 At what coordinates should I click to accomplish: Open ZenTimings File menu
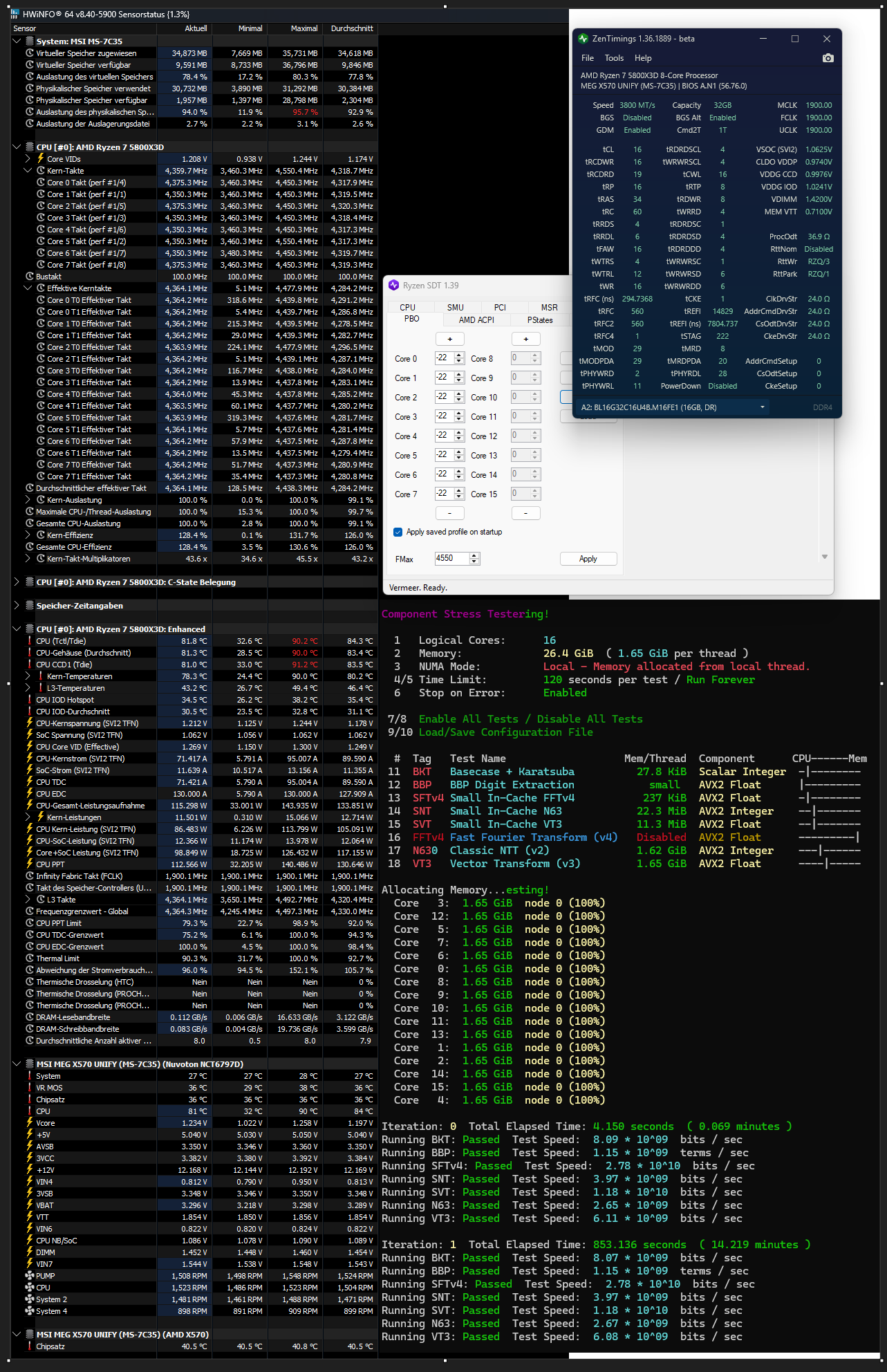588,58
